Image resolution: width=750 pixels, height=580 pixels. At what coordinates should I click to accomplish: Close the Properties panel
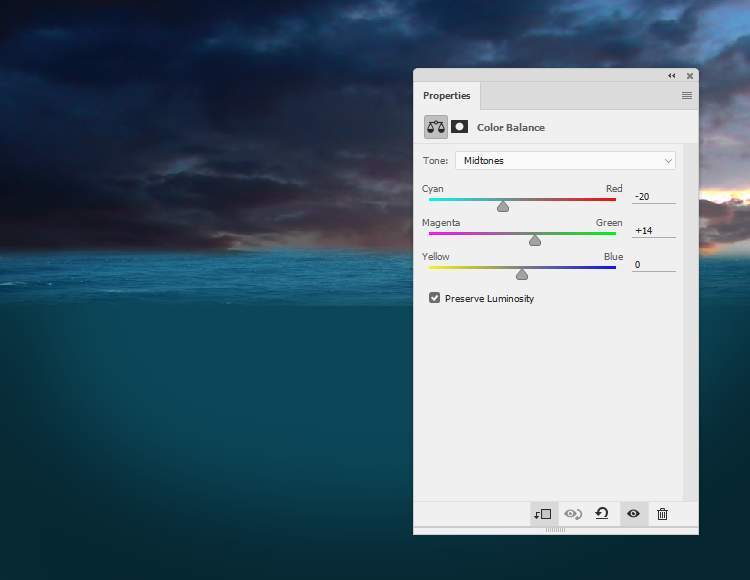coord(690,76)
